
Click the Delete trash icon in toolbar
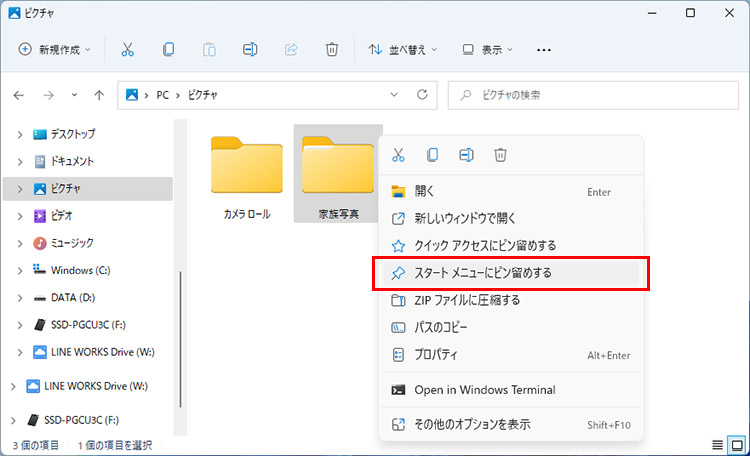pyautogui.click(x=332, y=49)
